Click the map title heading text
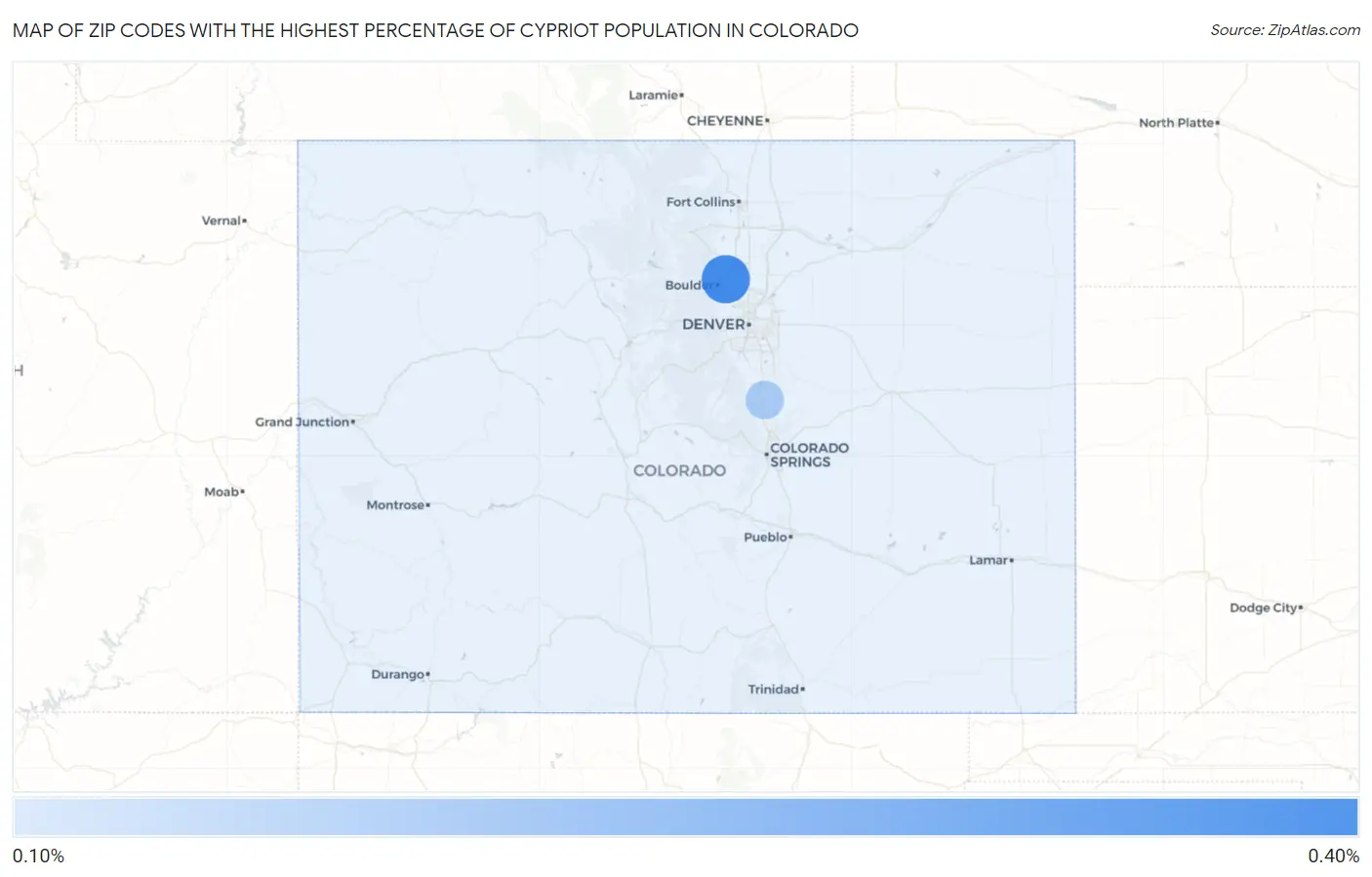1372x877 pixels. 435,30
